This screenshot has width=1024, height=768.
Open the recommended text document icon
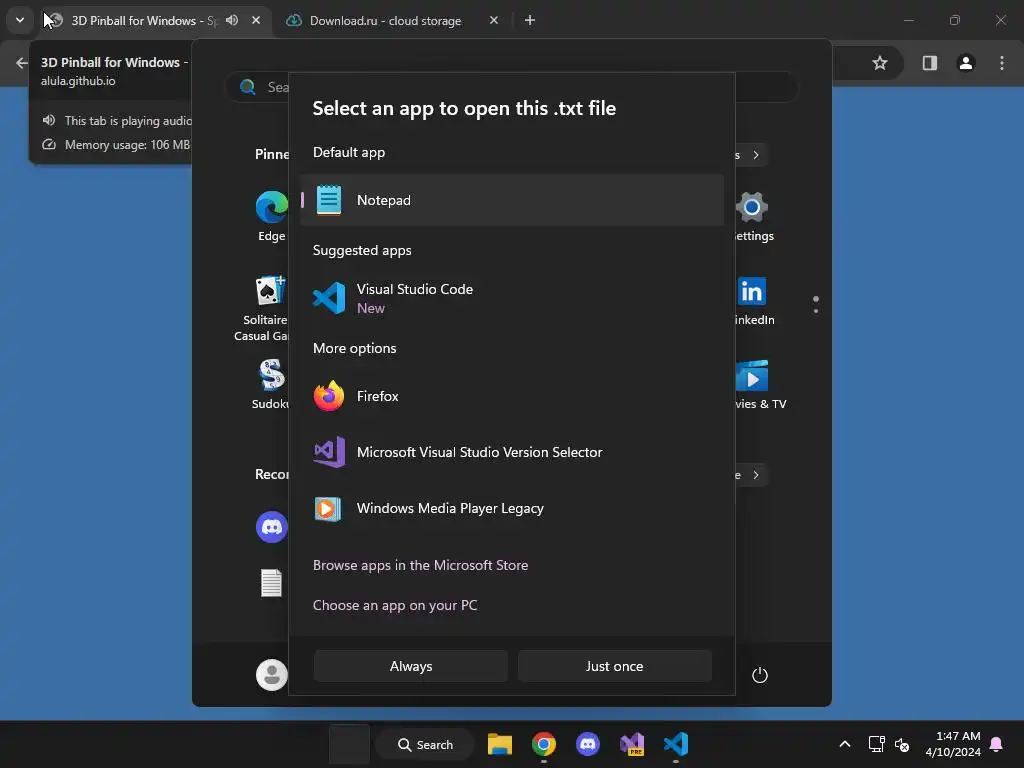(271, 583)
